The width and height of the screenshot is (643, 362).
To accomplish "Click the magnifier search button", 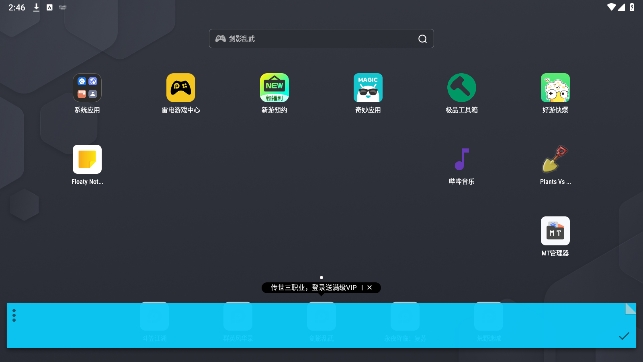I will coord(422,39).
